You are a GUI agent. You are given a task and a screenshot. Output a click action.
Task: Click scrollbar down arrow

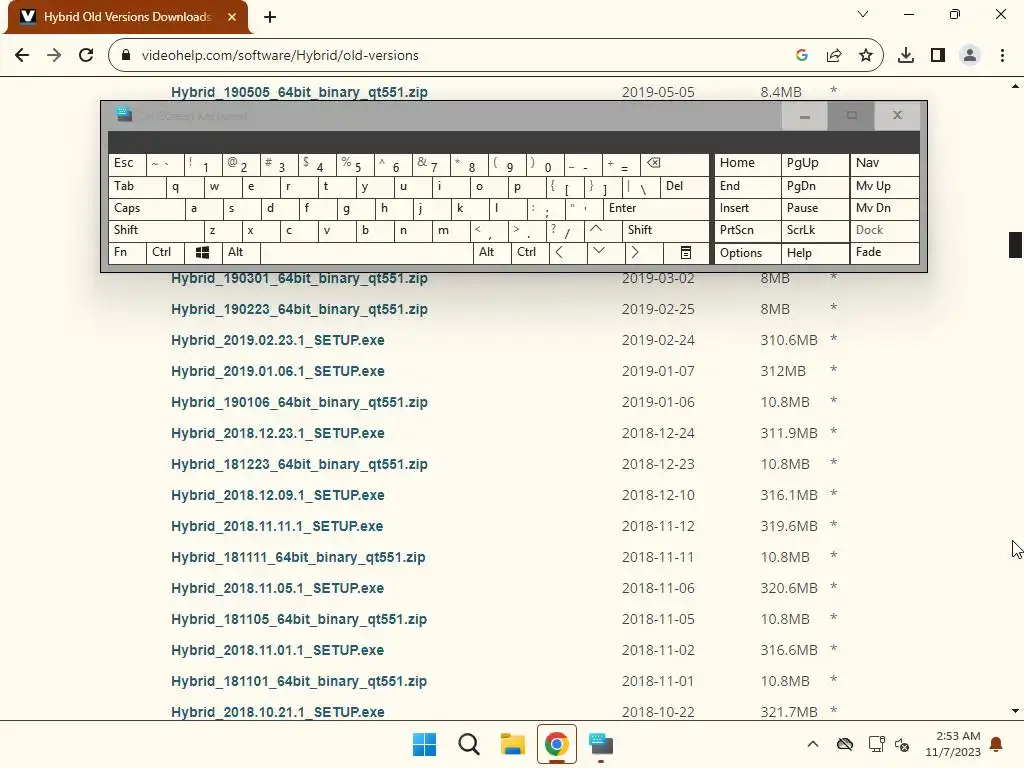click(x=1015, y=711)
